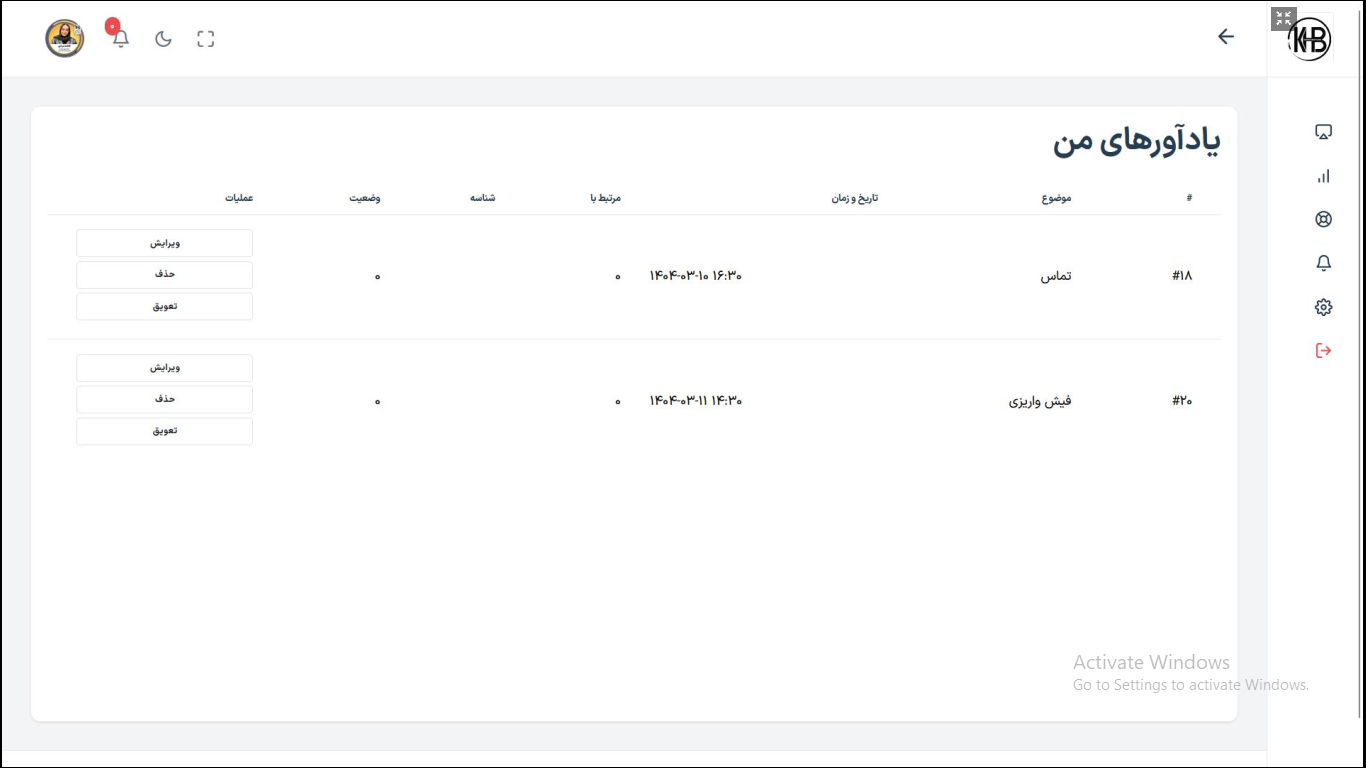The width and height of the screenshot is (1366, 768).
Task: Toggle dark mode with moon icon
Action: click(164, 39)
